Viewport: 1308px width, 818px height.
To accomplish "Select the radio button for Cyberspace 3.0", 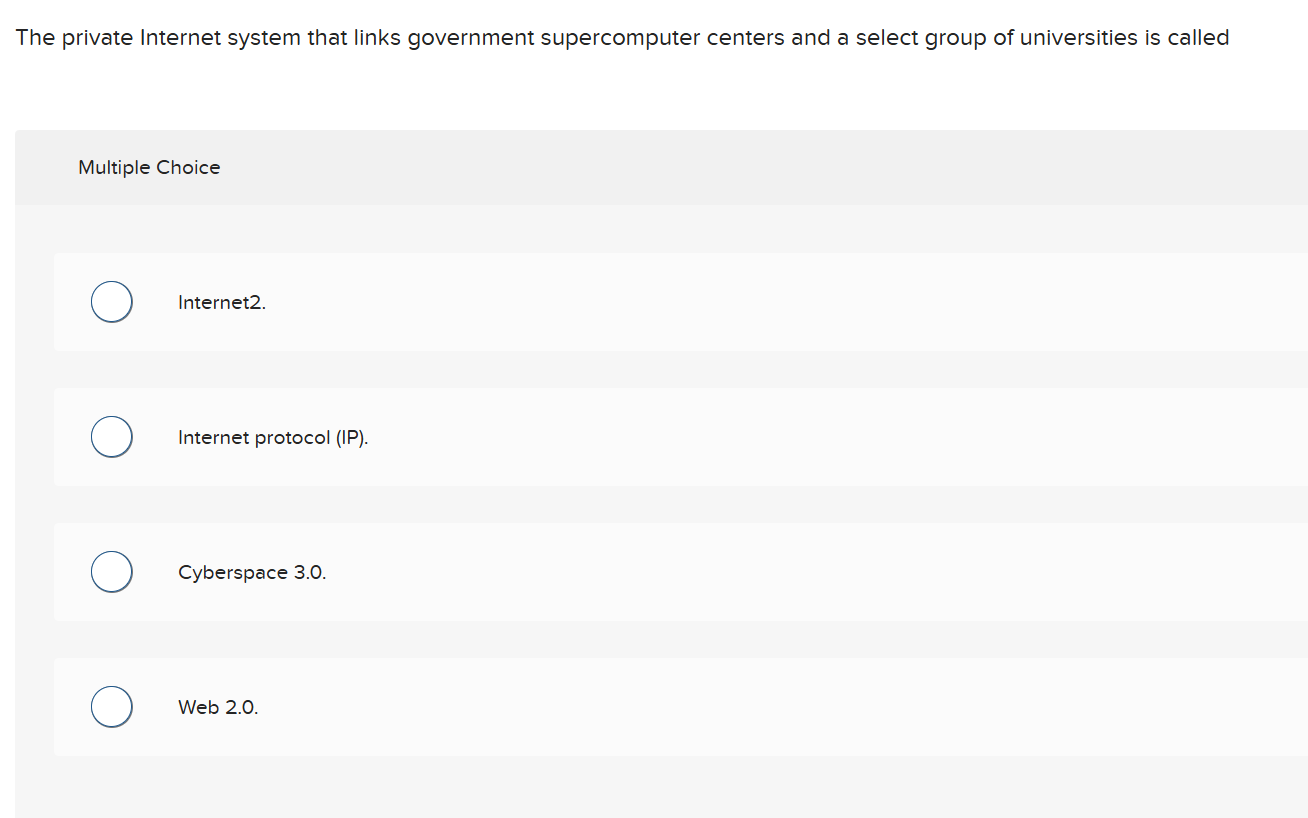I will (x=111, y=571).
